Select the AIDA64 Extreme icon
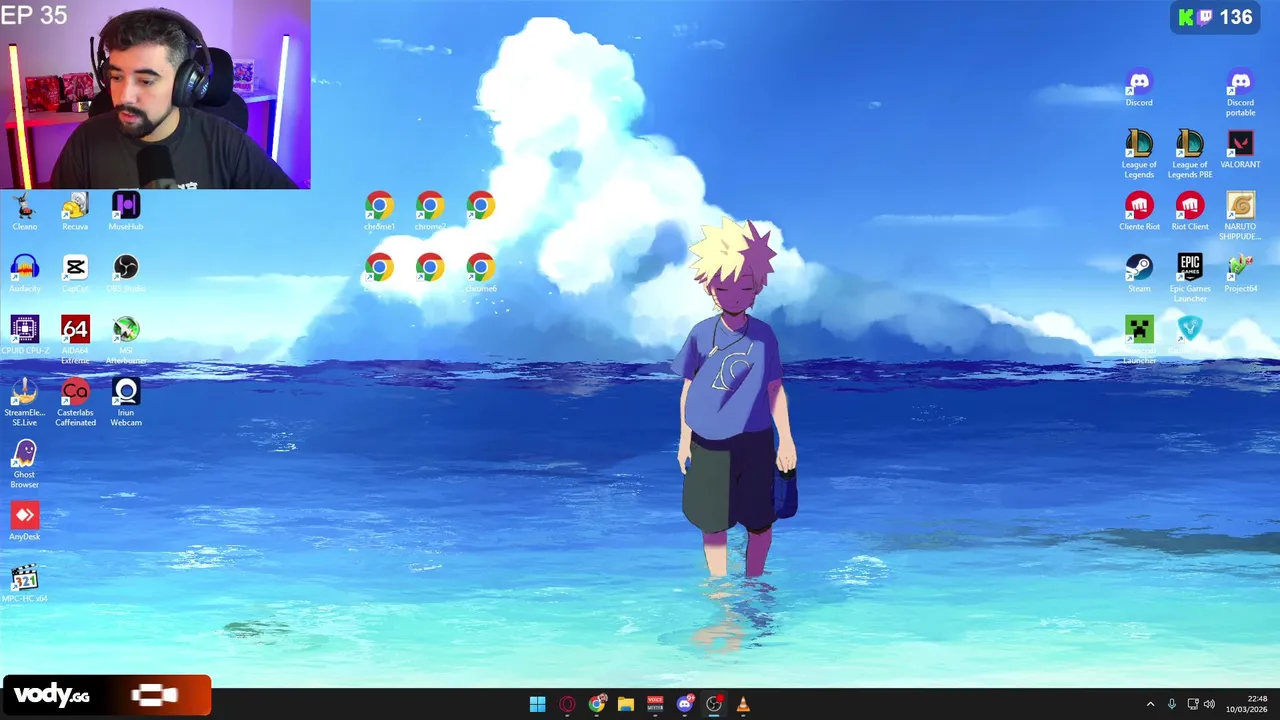The image size is (1280, 720). pos(75,340)
